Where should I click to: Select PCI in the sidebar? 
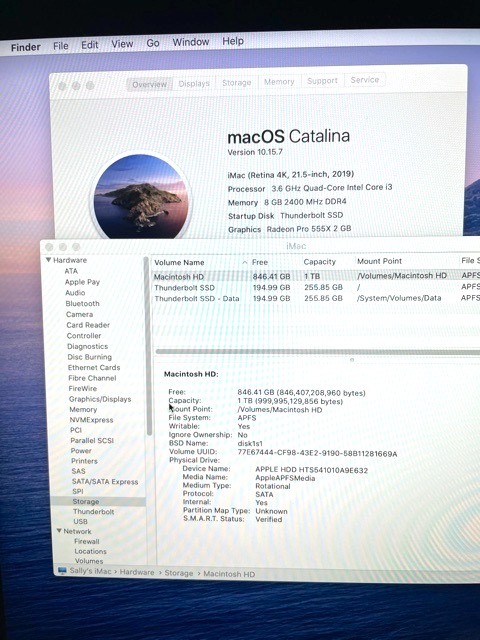pos(76,430)
